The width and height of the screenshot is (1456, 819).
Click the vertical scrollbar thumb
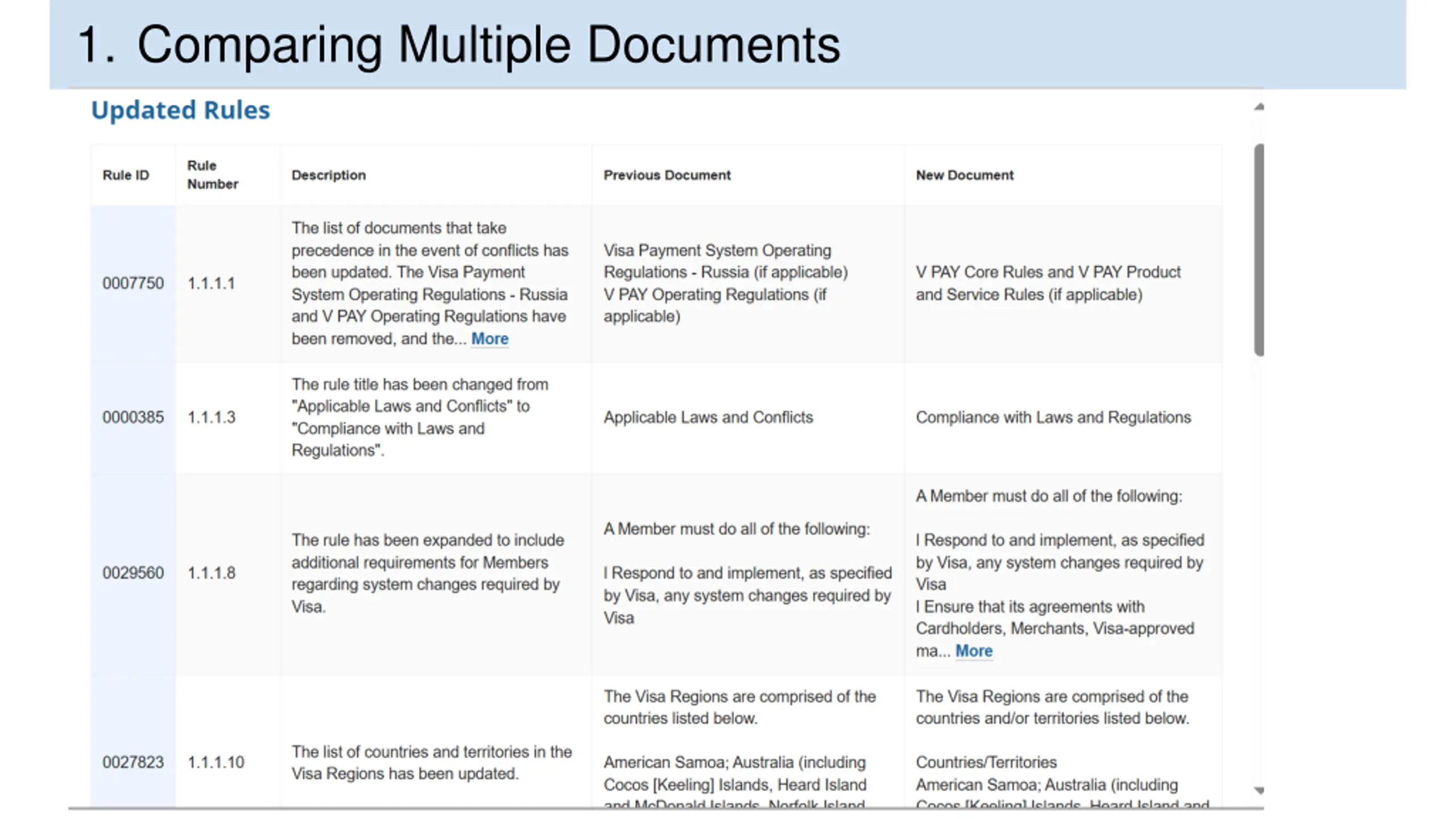tap(1259, 250)
